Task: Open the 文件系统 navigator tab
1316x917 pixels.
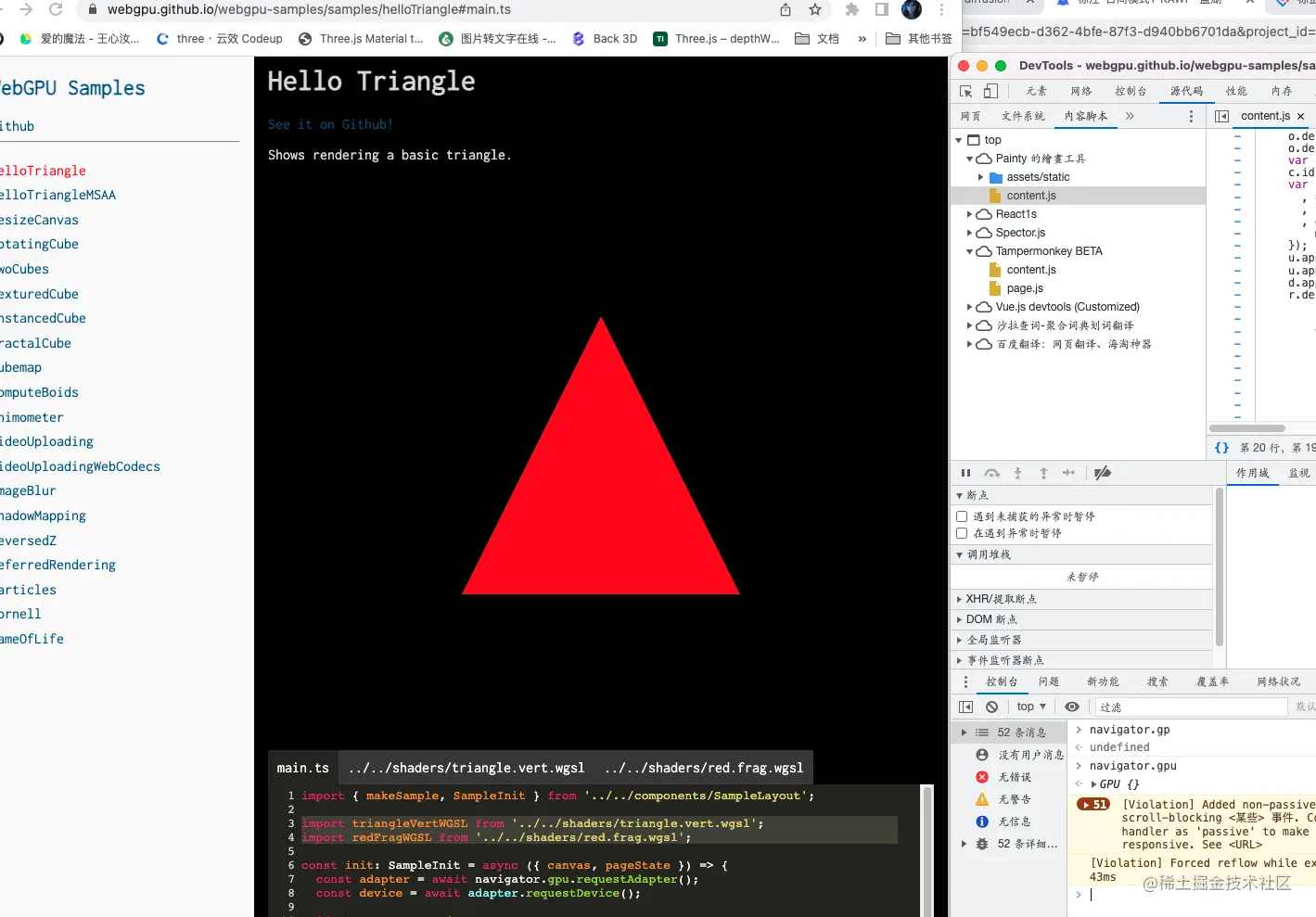Action: [1023, 116]
